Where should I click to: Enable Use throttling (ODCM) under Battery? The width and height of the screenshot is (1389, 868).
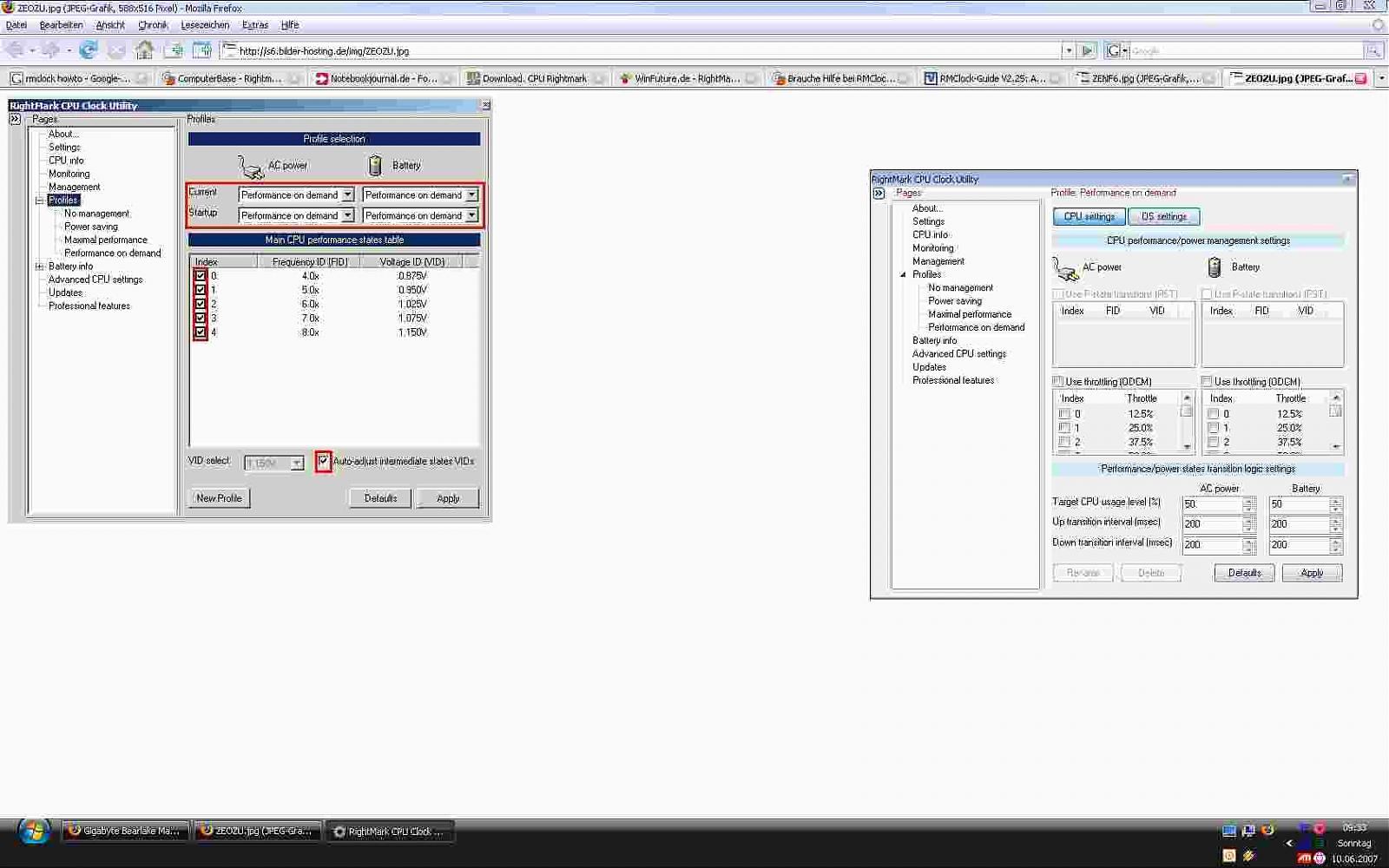pos(1207,381)
